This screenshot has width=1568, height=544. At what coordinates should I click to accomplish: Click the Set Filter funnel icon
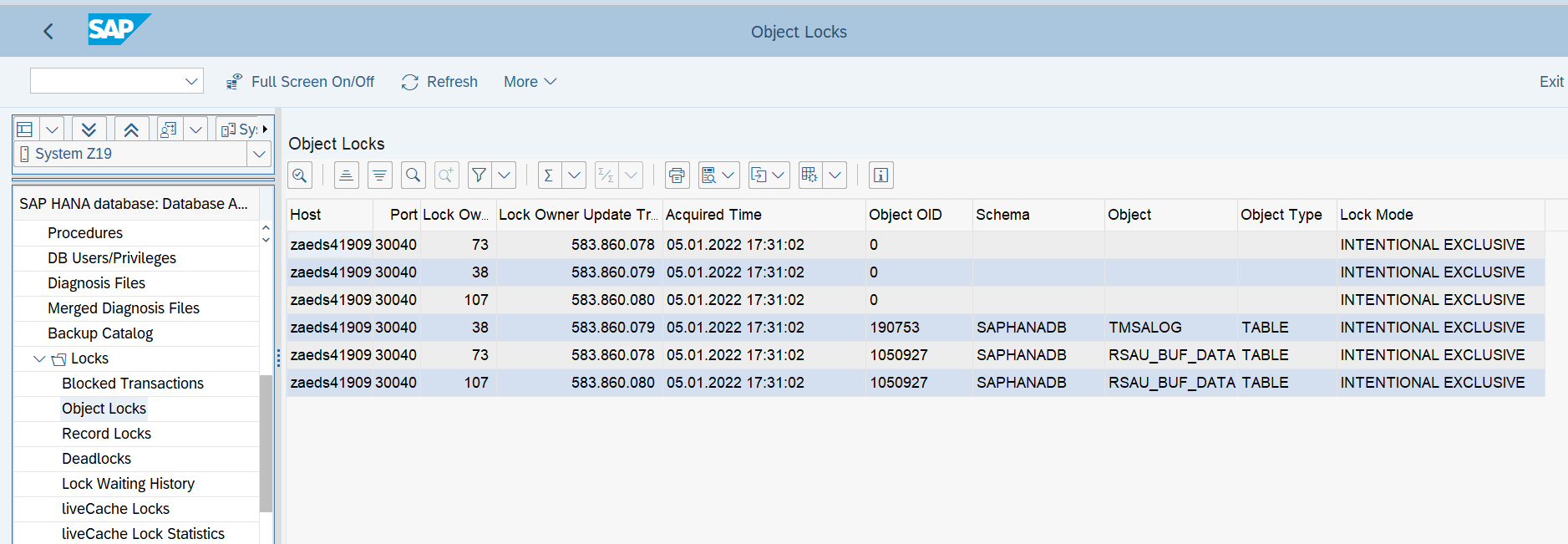[x=480, y=175]
